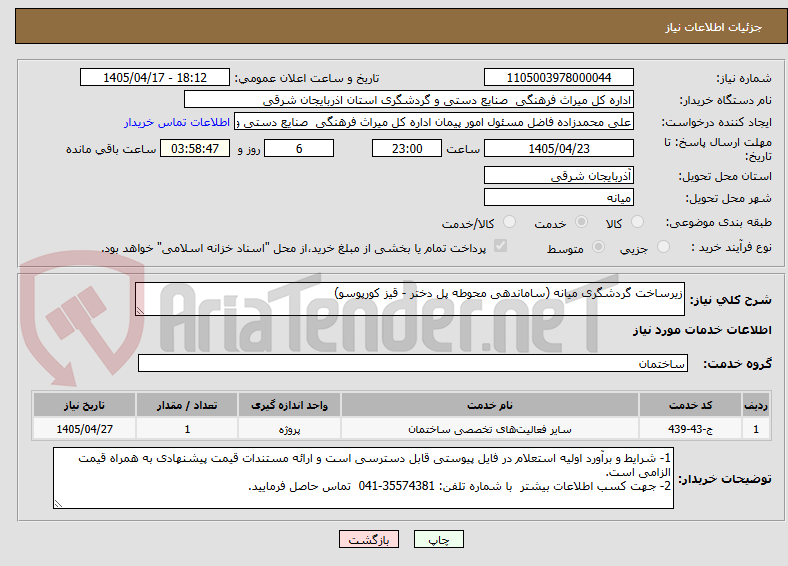Screen dimensions: 788x566
Task: Click the بازگشت back button
Action: (368, 539)
